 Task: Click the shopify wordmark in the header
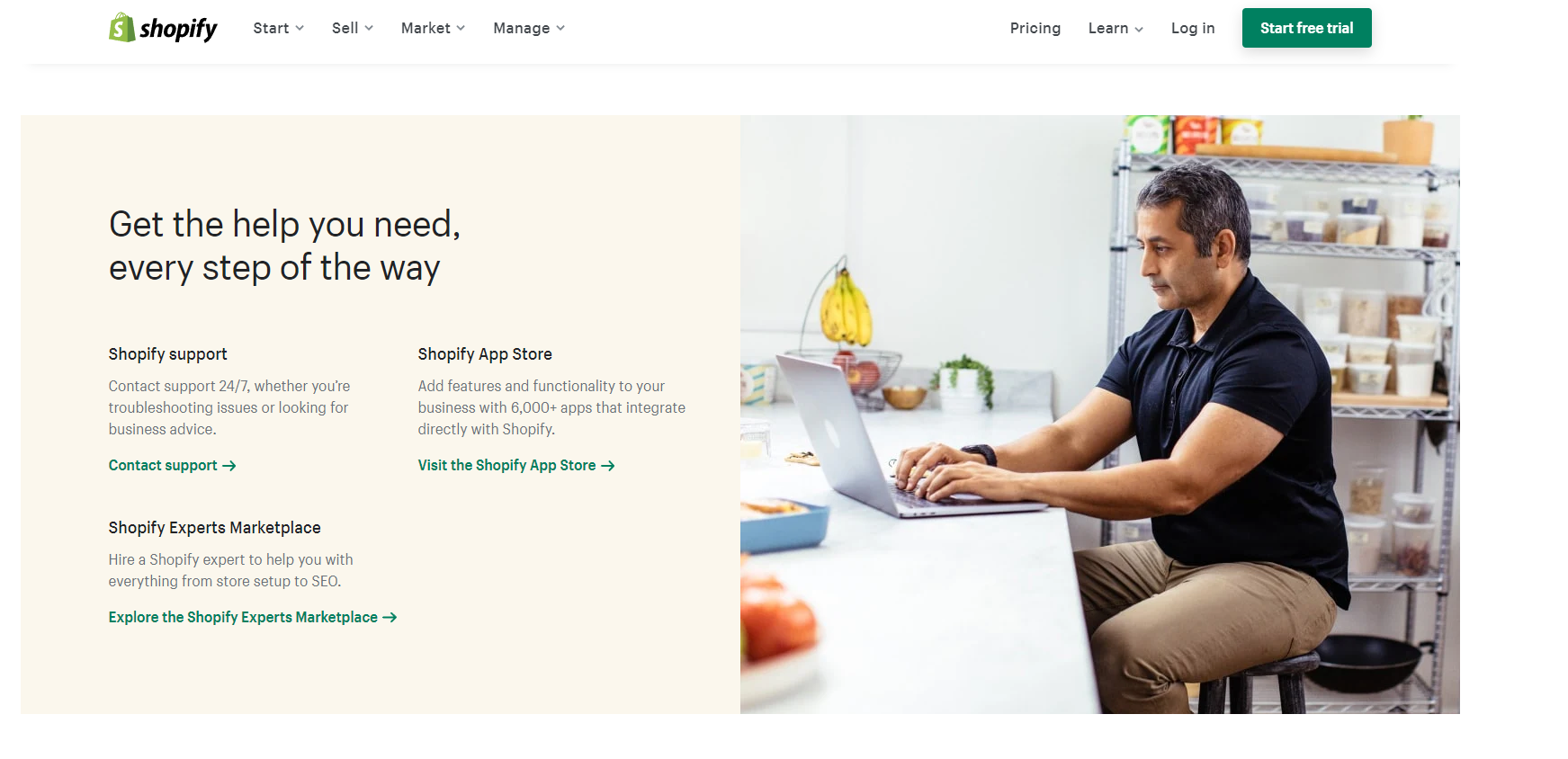pos(178,29)
